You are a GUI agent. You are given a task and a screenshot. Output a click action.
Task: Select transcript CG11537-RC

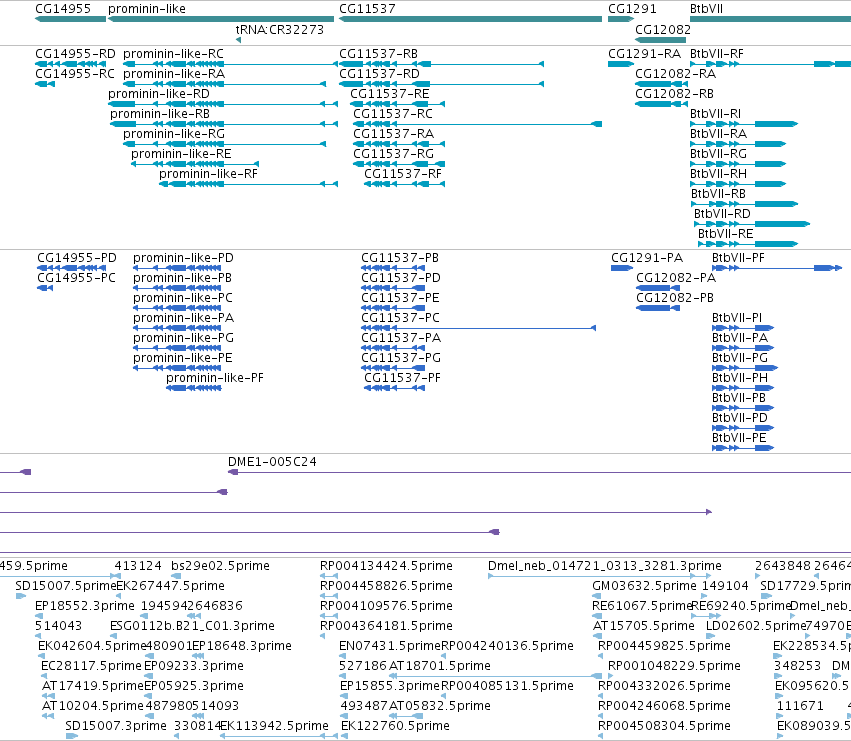[x=393, y=114]
